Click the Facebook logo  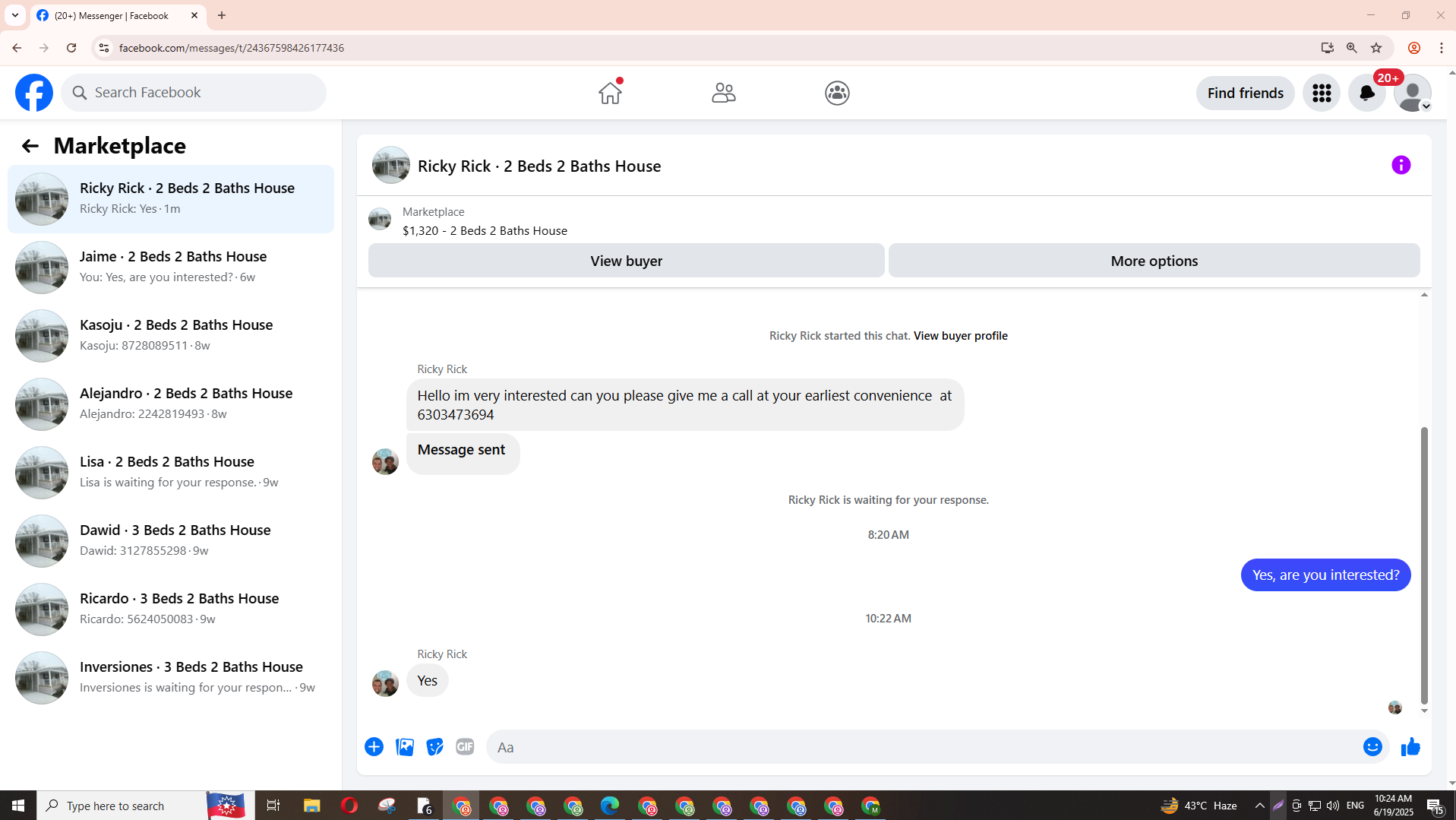pos(34,93)
